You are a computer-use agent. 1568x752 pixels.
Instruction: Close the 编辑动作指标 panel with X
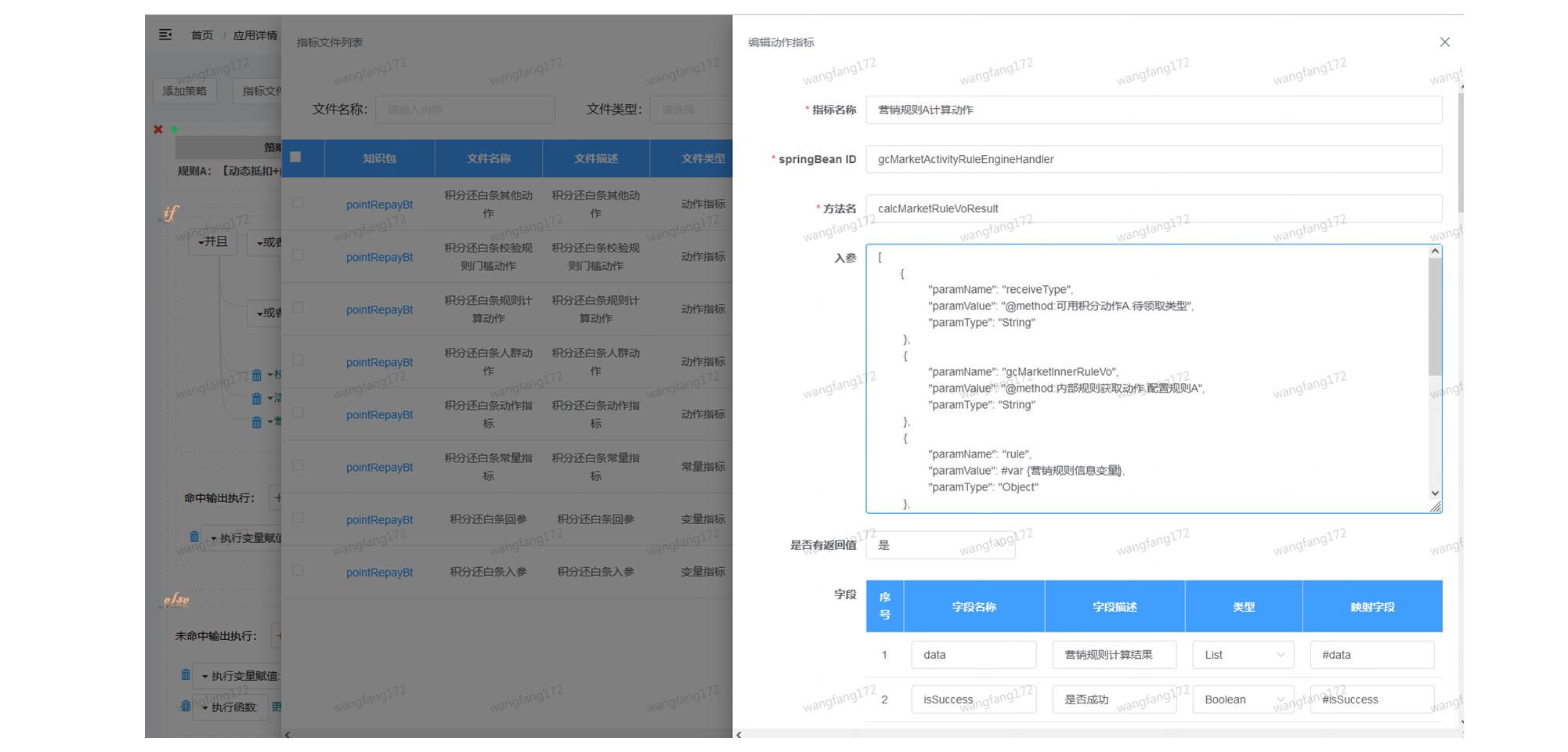click(1444, 42)
